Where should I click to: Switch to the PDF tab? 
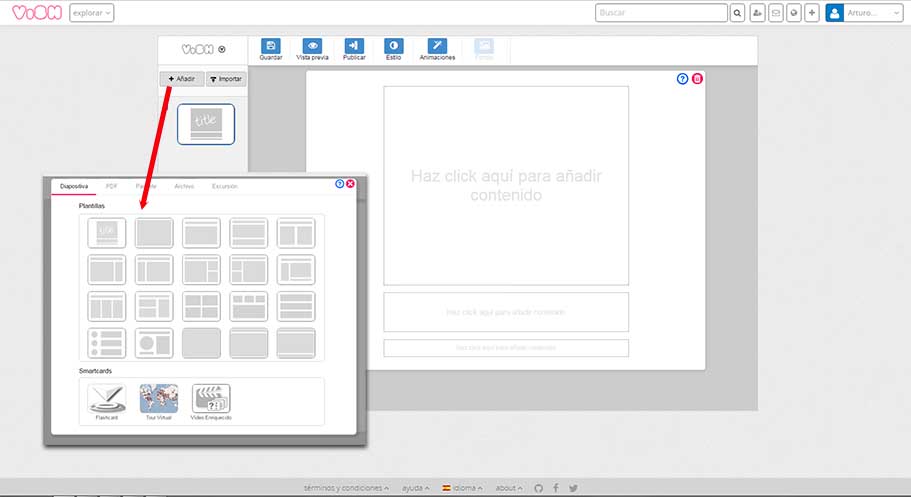112,186
